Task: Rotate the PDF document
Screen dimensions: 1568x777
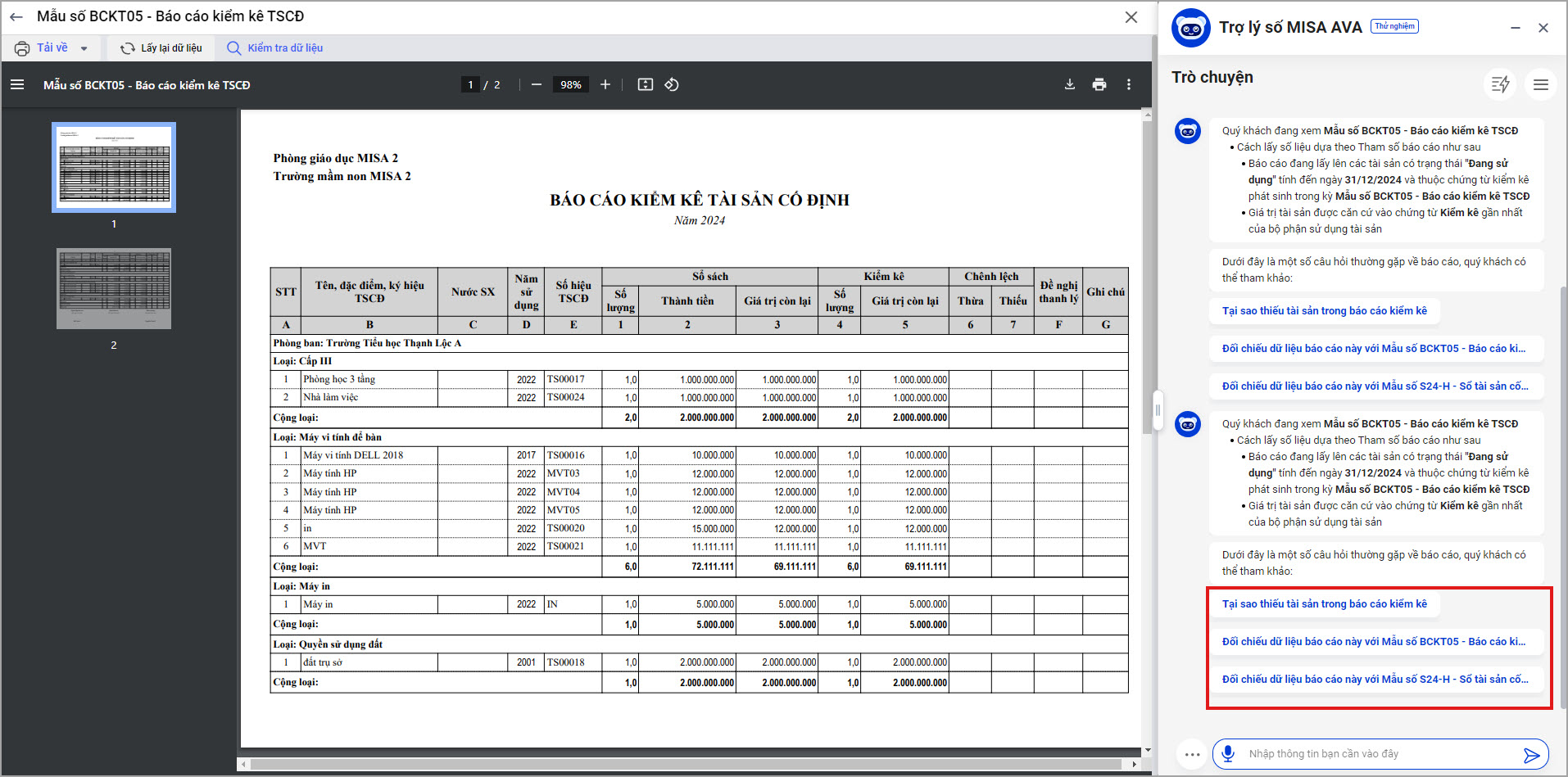Action: tap(672, 84)
